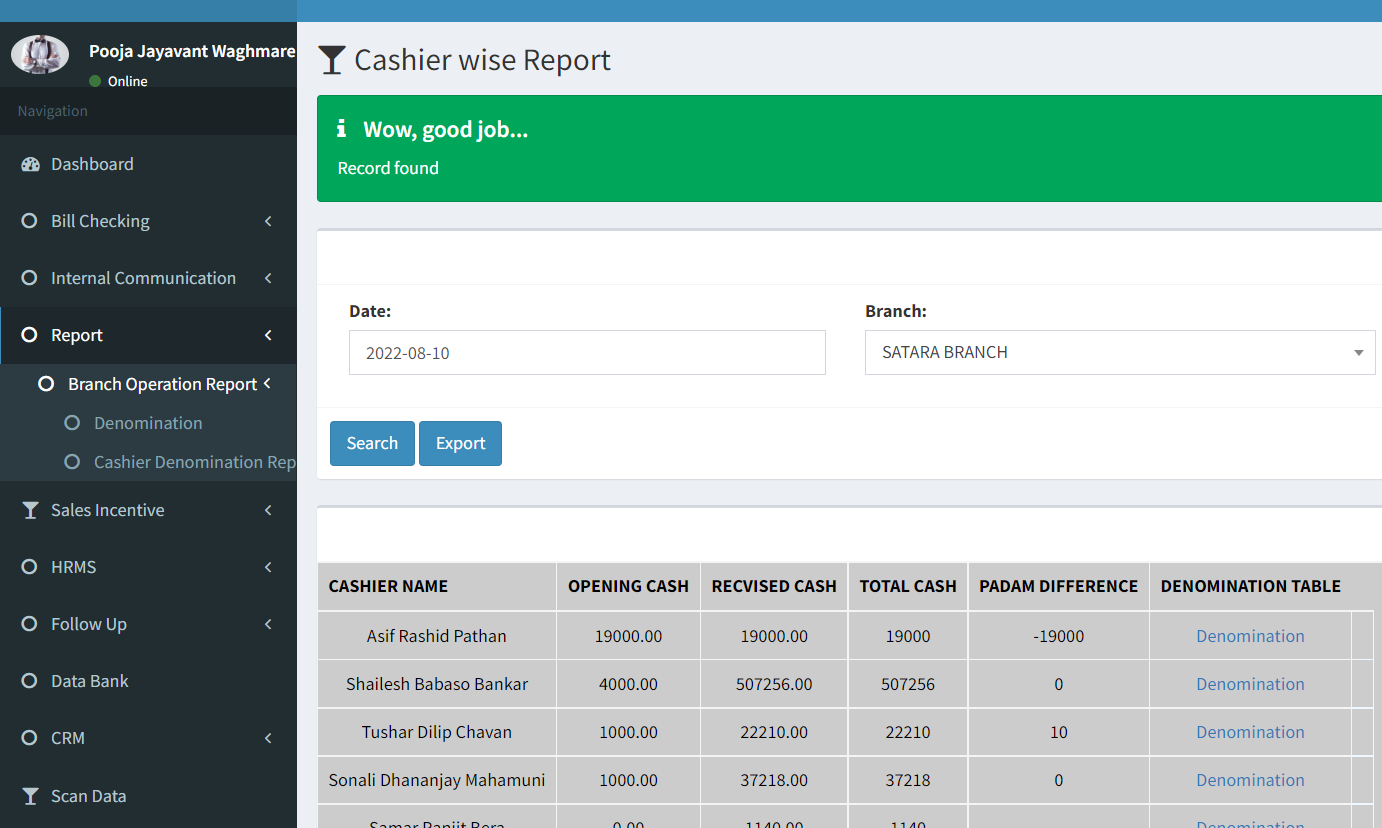Viewport: 1382px width, 828px height.
Task: Select the Denomination submenu item
Action: coord(148,423)
